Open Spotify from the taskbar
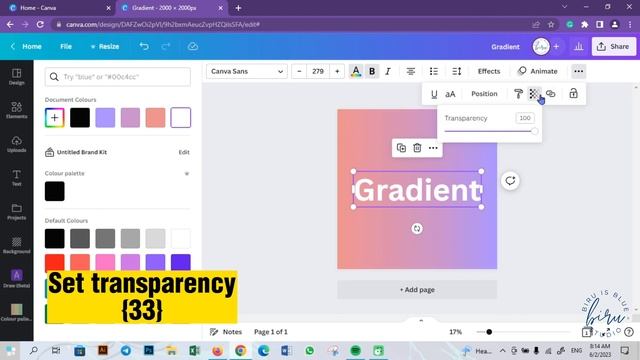The image size is (640, 360). [x=356, y=351]
